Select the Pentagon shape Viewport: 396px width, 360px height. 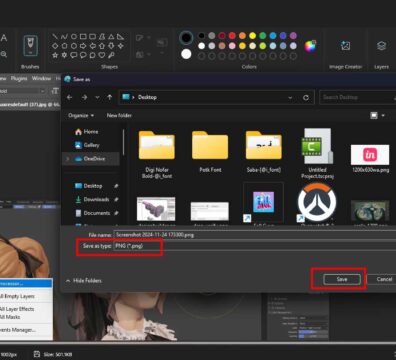pyautogui.click(x=64, y=46)
